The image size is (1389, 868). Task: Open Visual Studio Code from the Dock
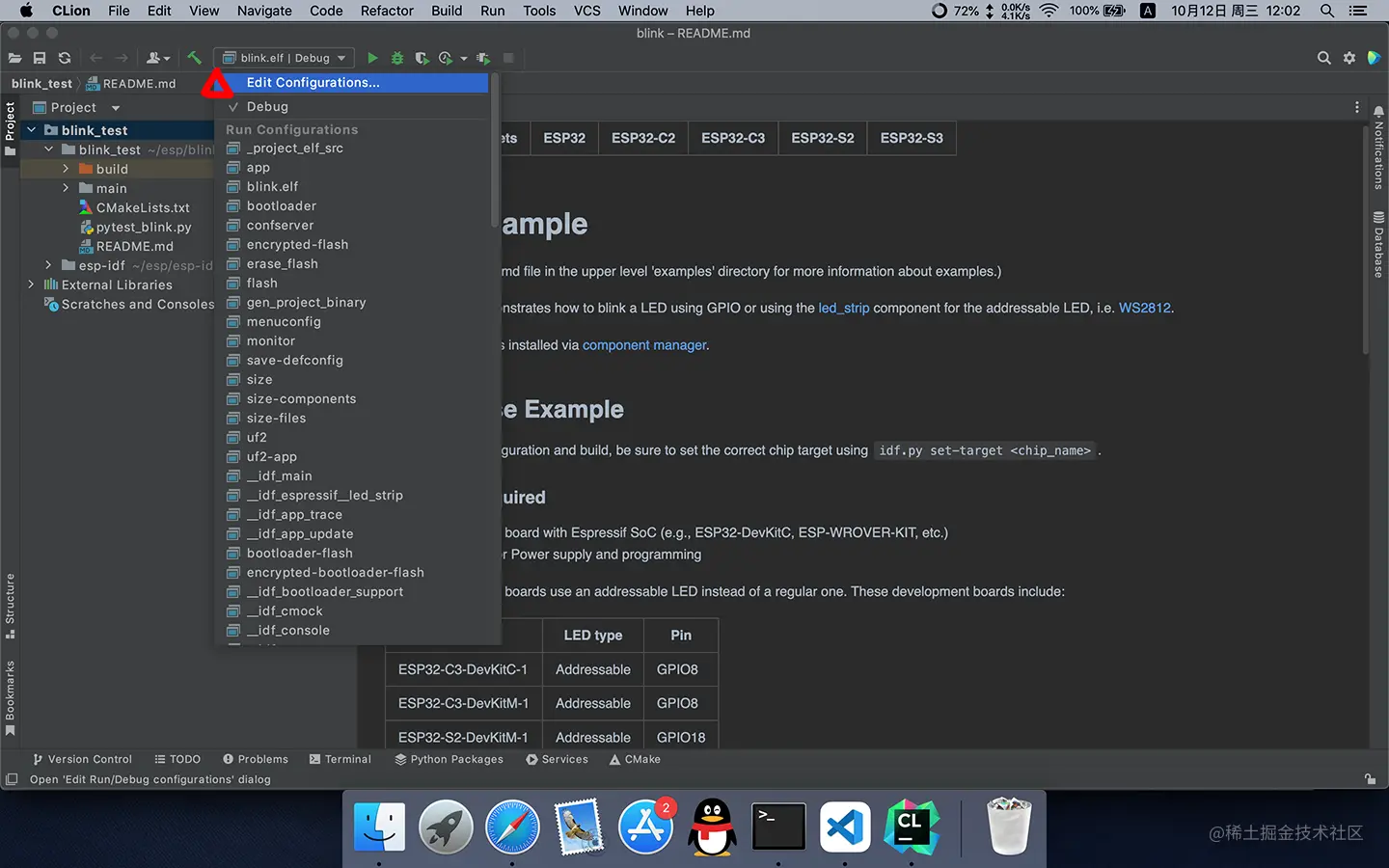click(x=845, y=827)
